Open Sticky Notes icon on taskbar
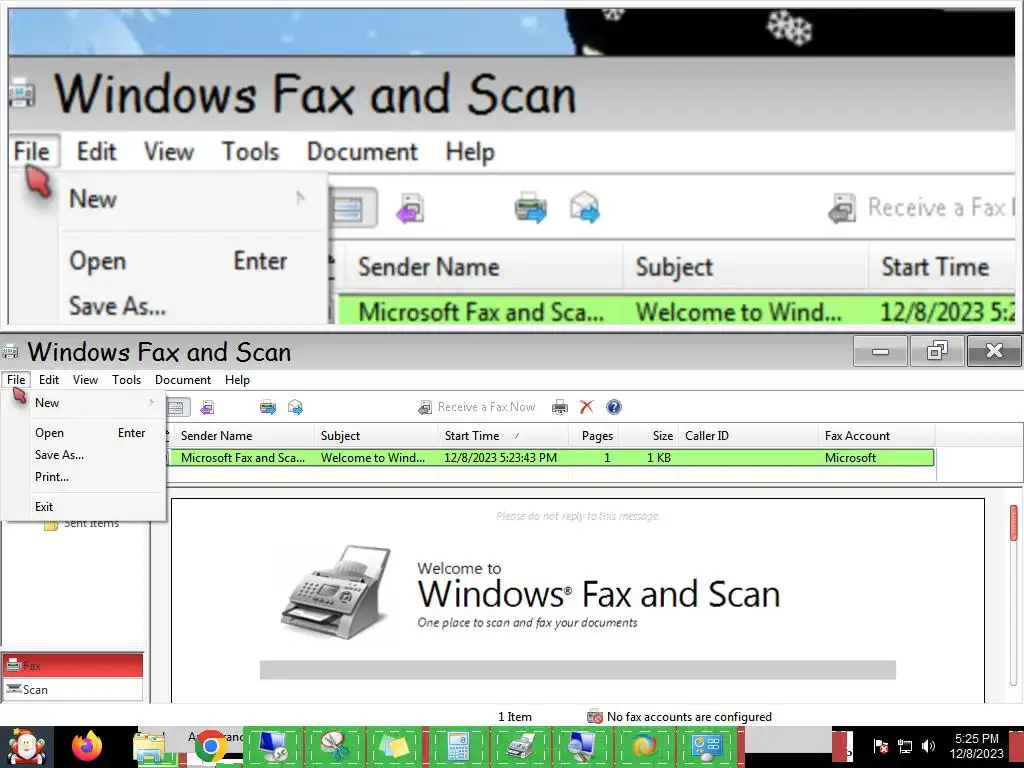 pyautogui.click(x=395, y=746)
